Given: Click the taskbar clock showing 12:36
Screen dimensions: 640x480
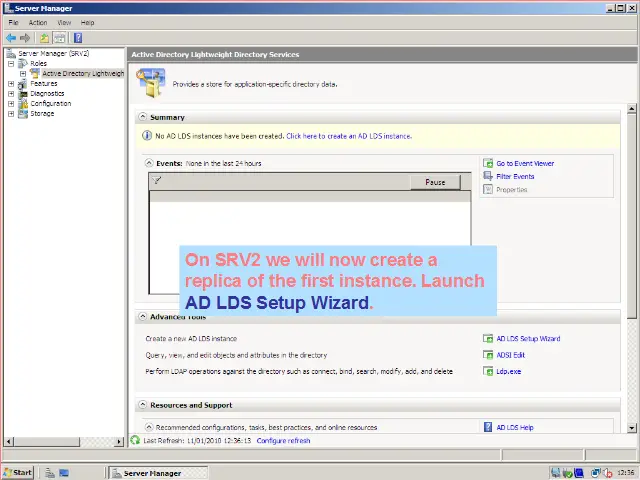Looking at the screenshot, I should pyautogui.click(x=625, y=473).
